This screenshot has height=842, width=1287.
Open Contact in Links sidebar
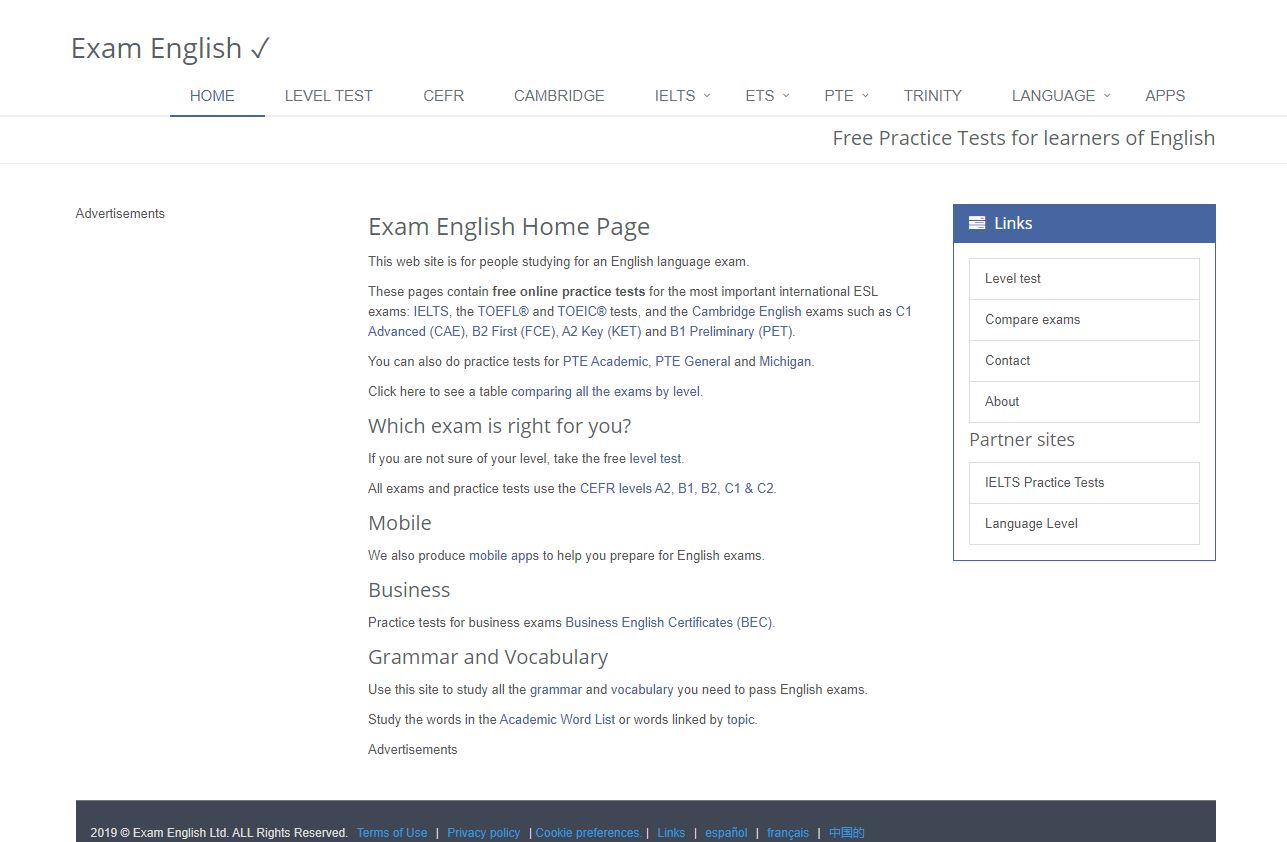[1084, 361]
